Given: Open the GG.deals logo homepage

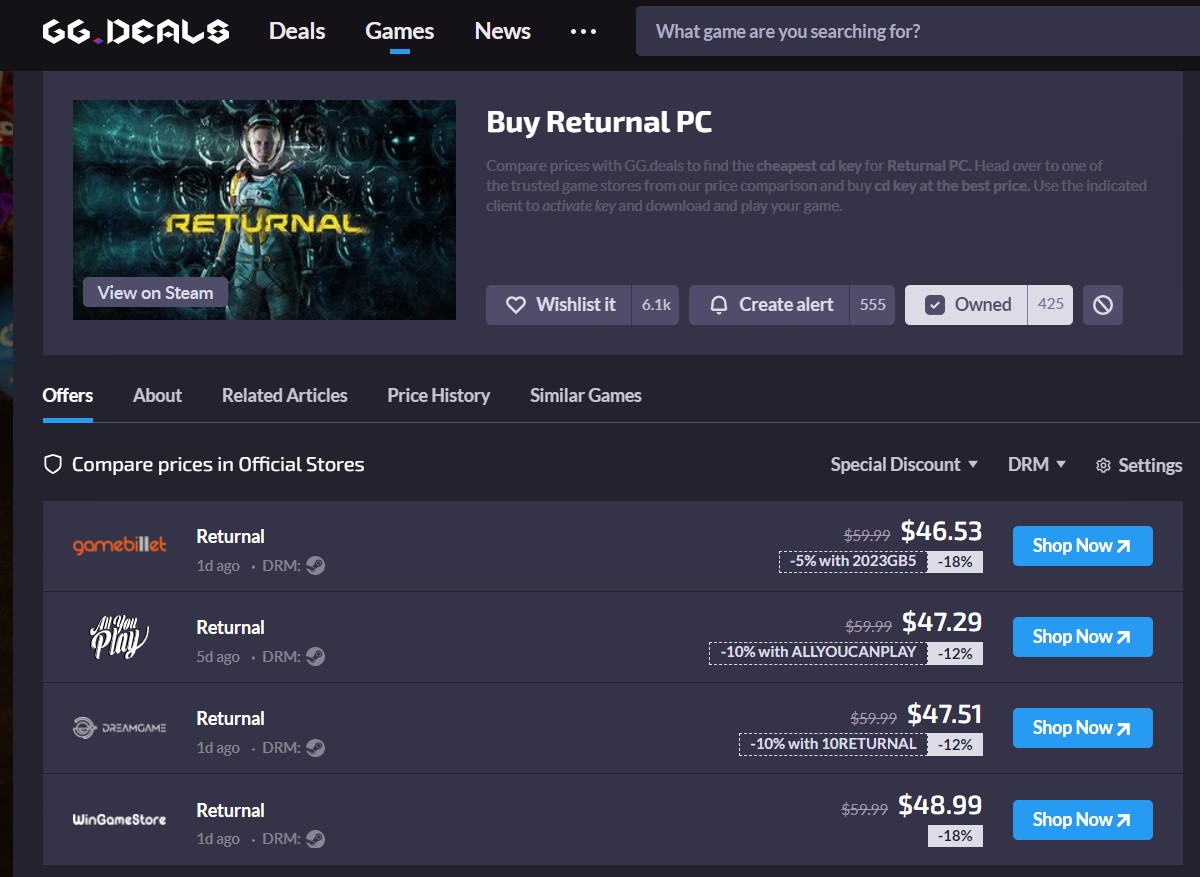Looking at the screenshot, I should (136, 31).
